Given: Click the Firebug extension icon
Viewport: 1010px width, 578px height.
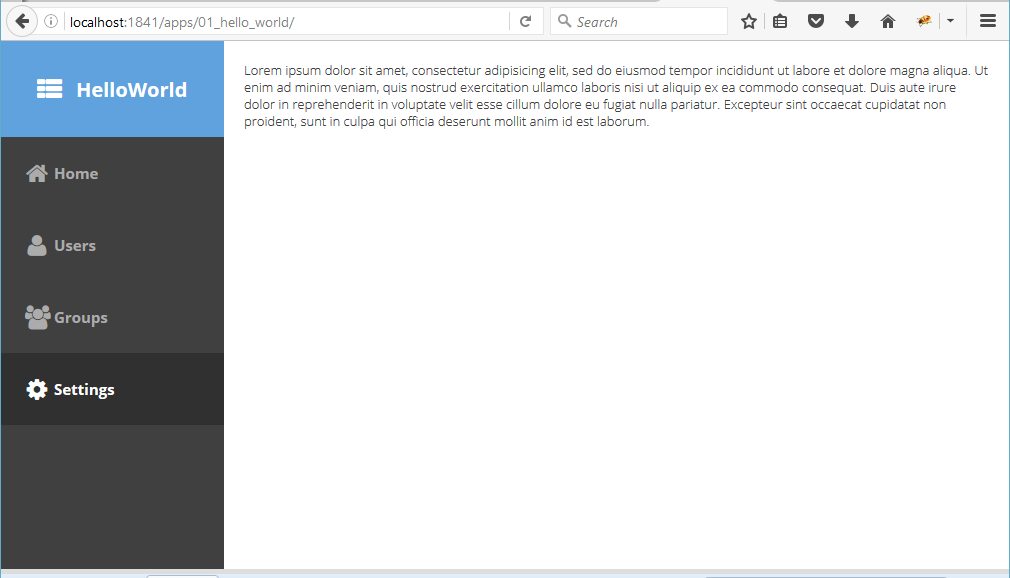Looking at the screenshot, I should pyautogui.click(x=924, y=21).
